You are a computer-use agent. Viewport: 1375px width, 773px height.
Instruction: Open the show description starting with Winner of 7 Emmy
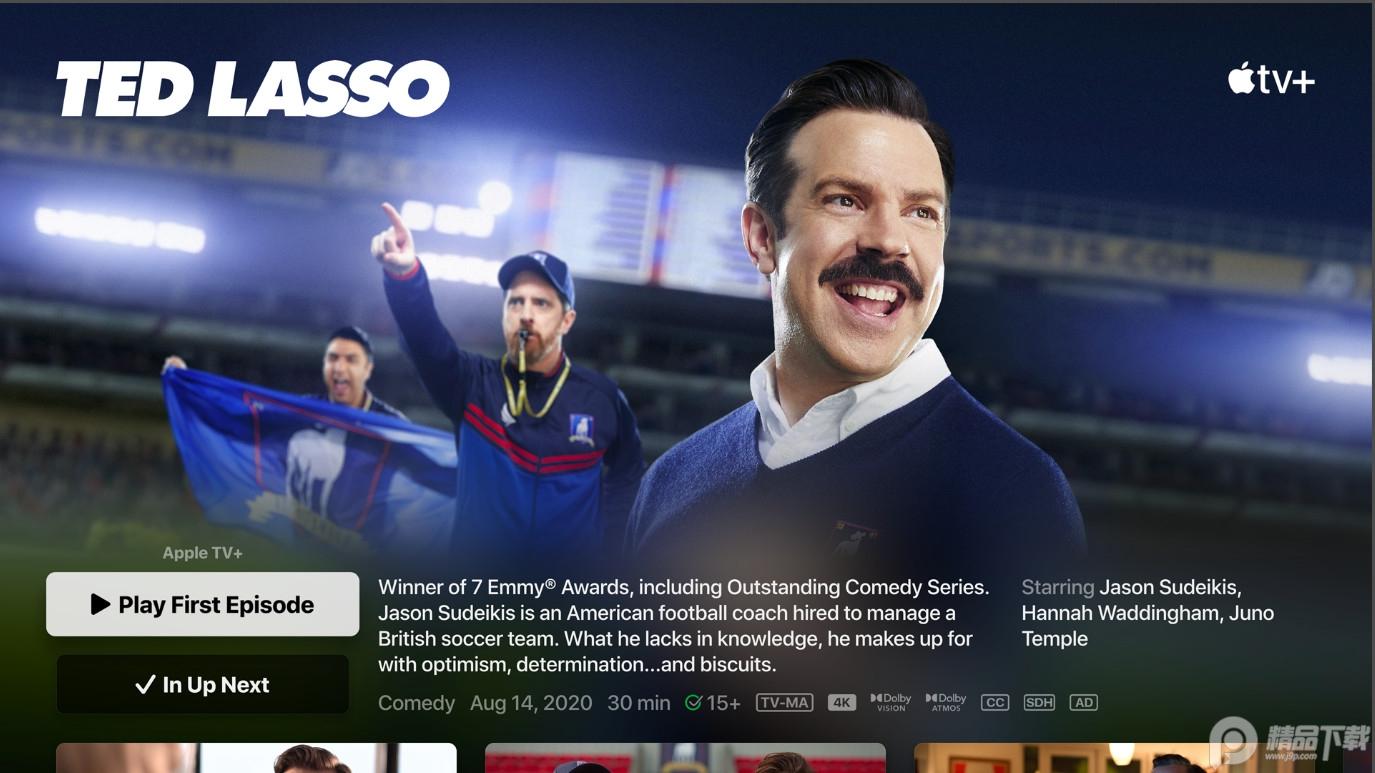point(684,626)
